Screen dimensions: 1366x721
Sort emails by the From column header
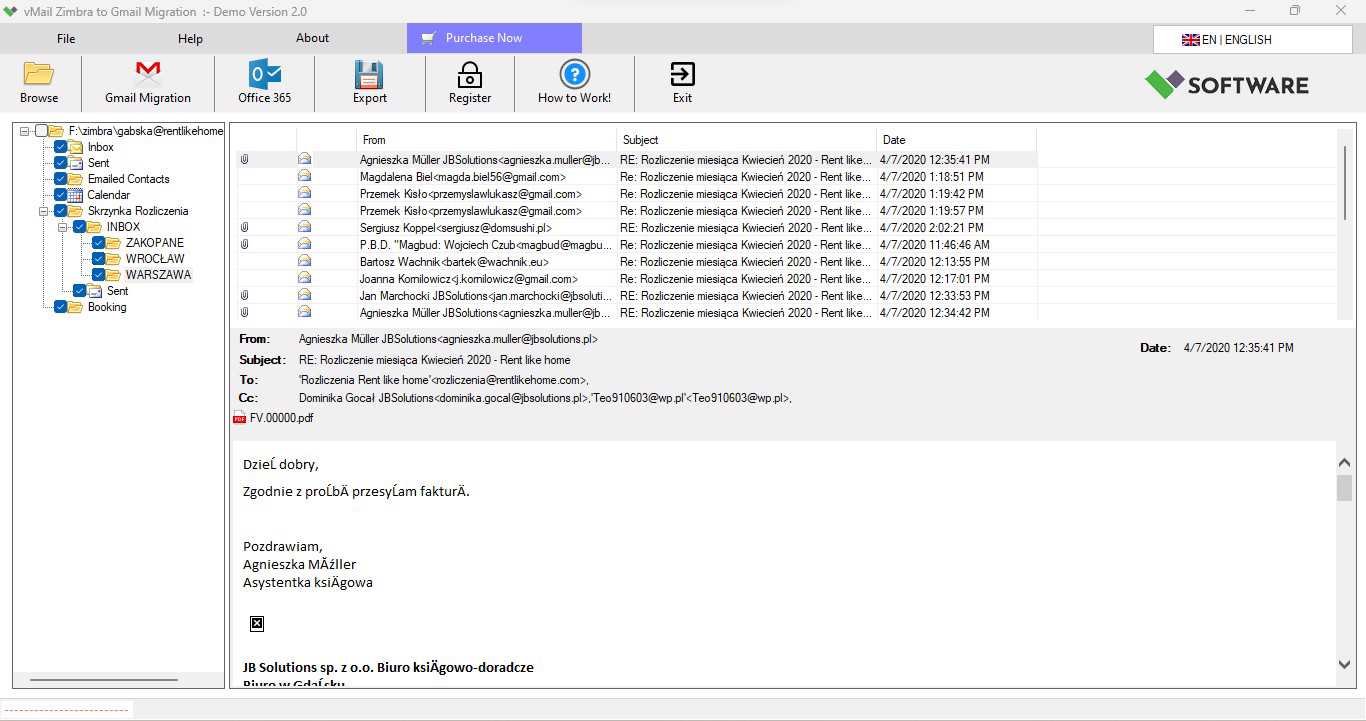tap(486, 140)
